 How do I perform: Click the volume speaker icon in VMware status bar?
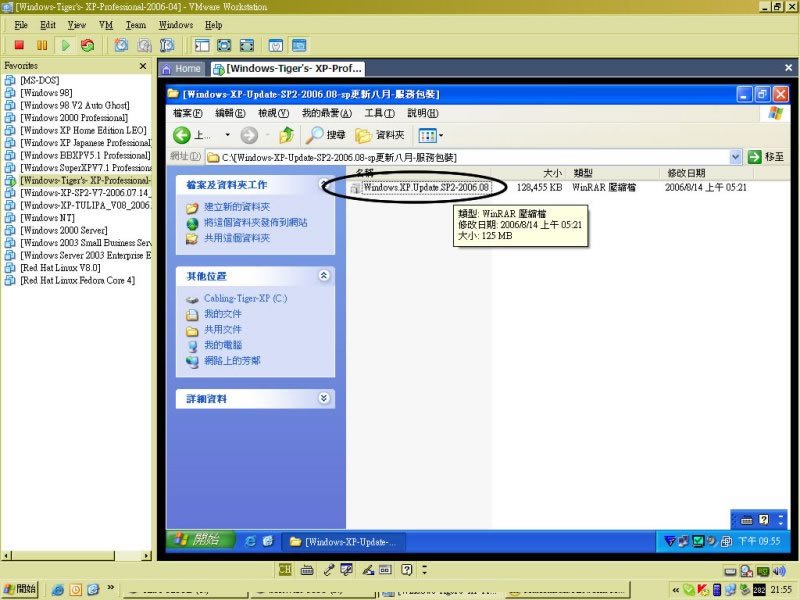tap(779, 570)
